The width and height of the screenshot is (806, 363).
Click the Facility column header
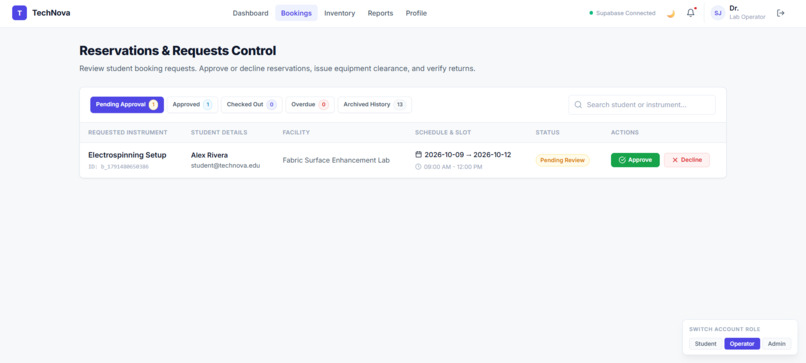coord(296,132)
